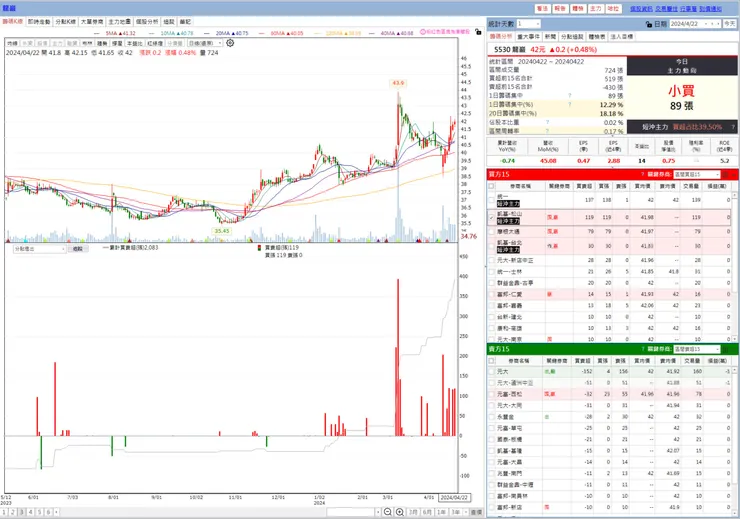Tick the checkbox for 摩根大通 row
Image resolution: width=740 pixels, height=519 pixels.
[492, 232]
